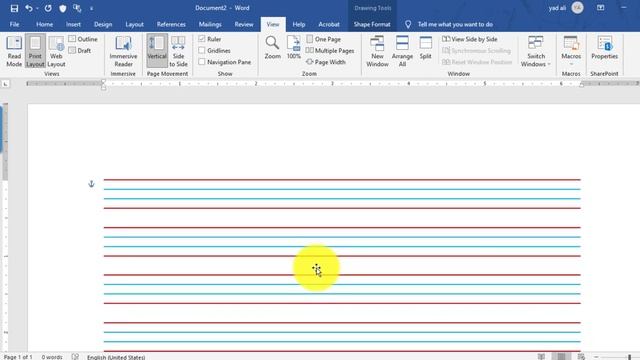640x360 pixels.
Task: Undo the last action
Action: tap(28, 8)
